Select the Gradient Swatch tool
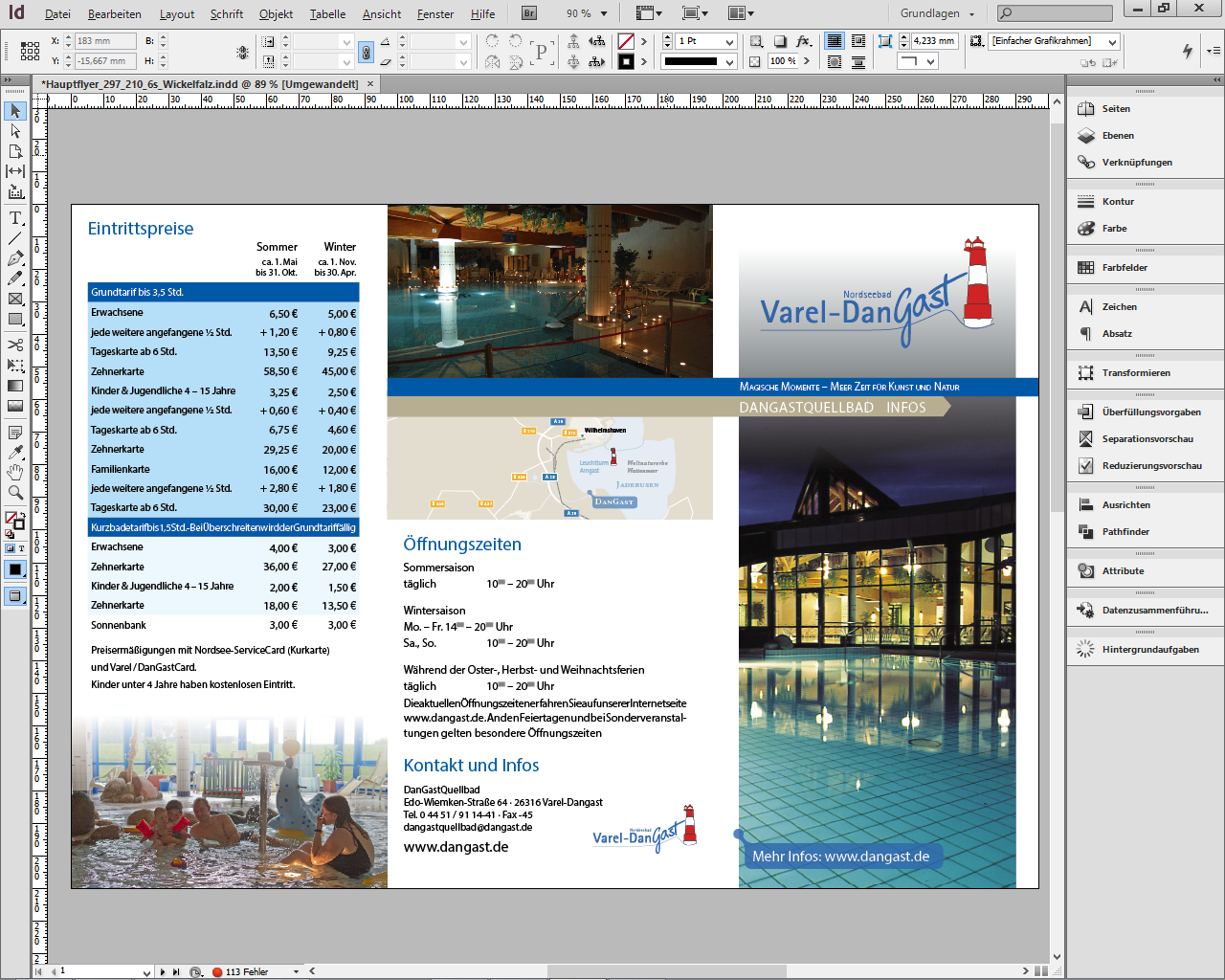The height and width of the screenshot is (980, 1225). 15,386
